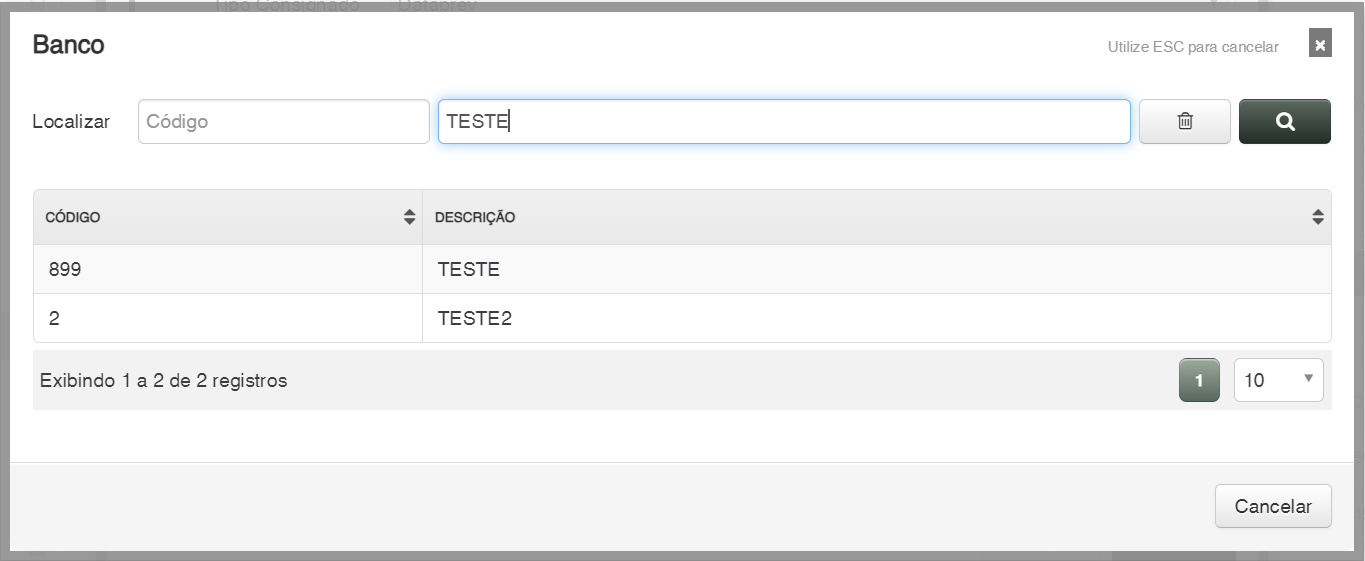Click the 'Exibindo 1 a 2 de 2 registros' text

tap(163, 380)
